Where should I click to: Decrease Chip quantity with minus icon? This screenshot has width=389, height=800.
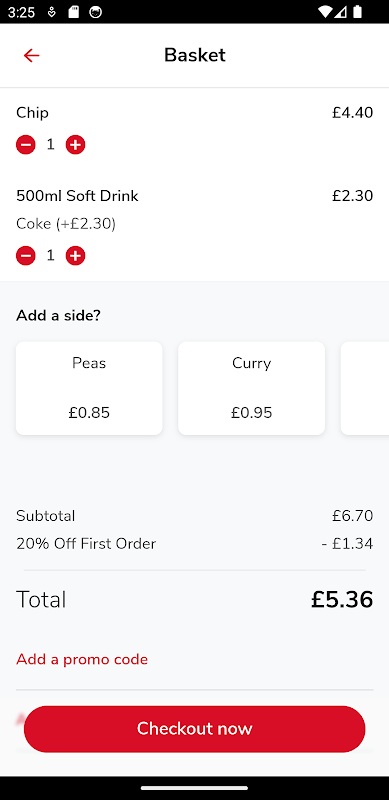tap(26, 145)
